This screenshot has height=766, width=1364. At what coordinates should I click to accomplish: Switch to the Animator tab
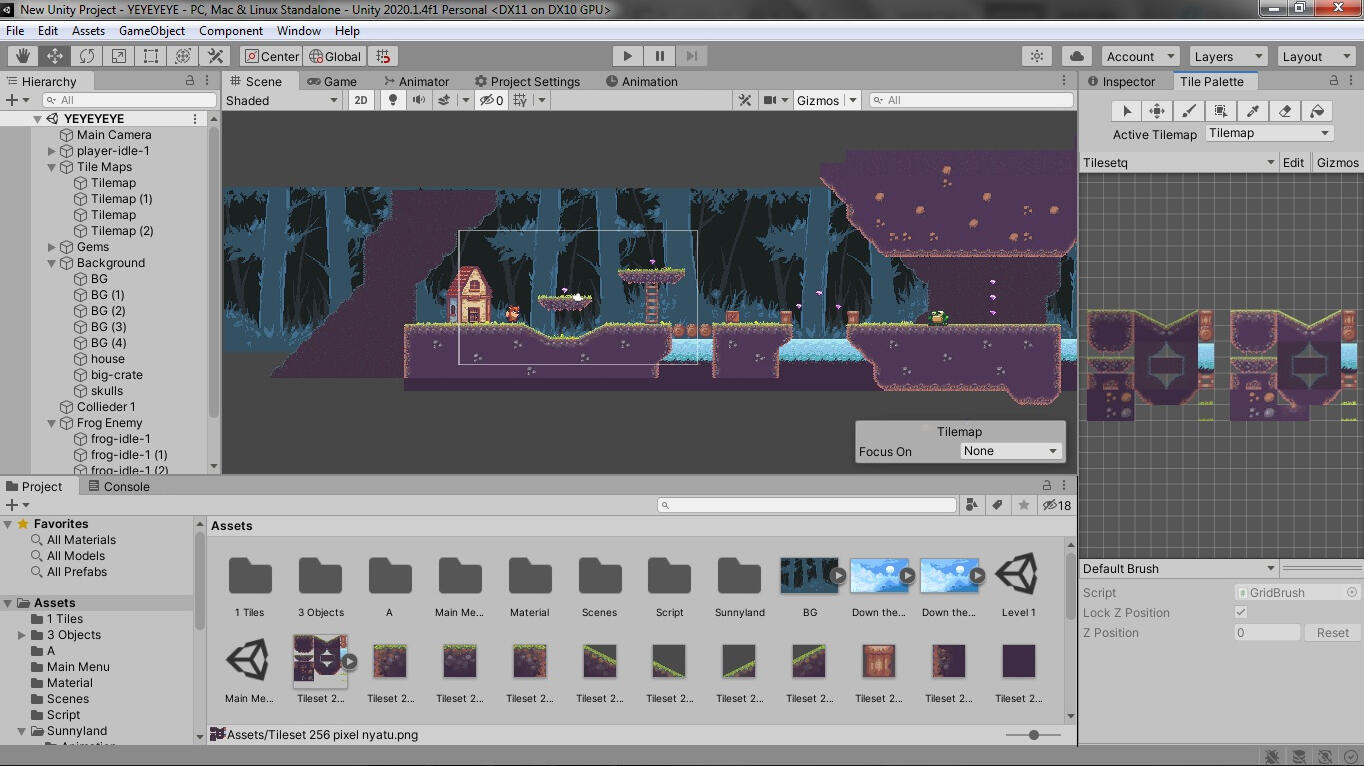[415, 81]
